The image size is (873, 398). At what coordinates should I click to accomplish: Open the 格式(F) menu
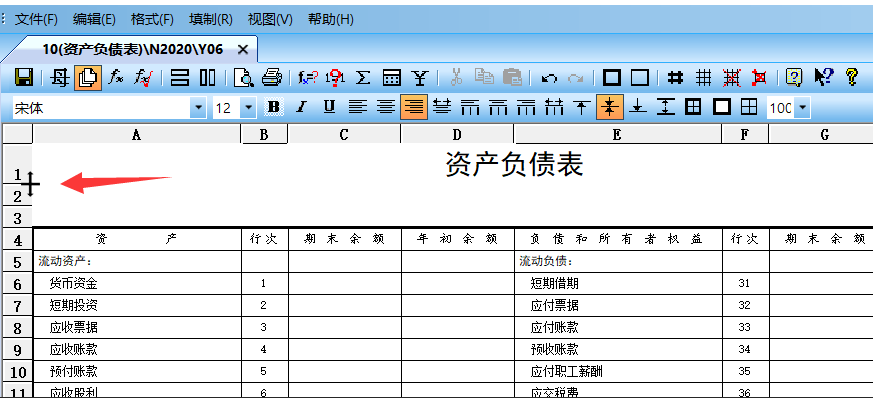pyautogui.click(x=153, y=19)
